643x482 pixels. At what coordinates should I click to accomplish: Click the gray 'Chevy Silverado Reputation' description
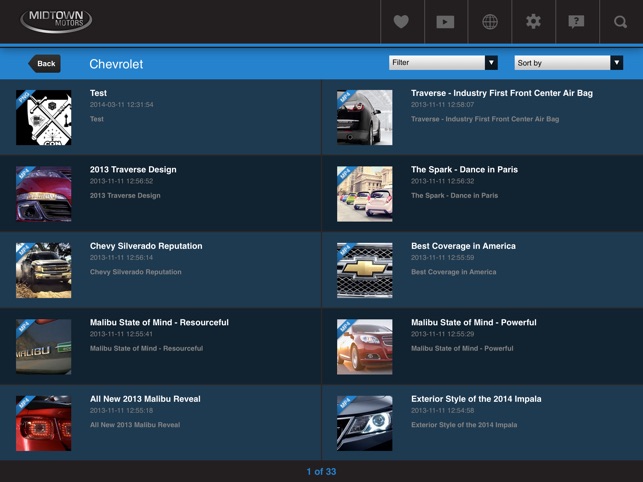(135, 272)
